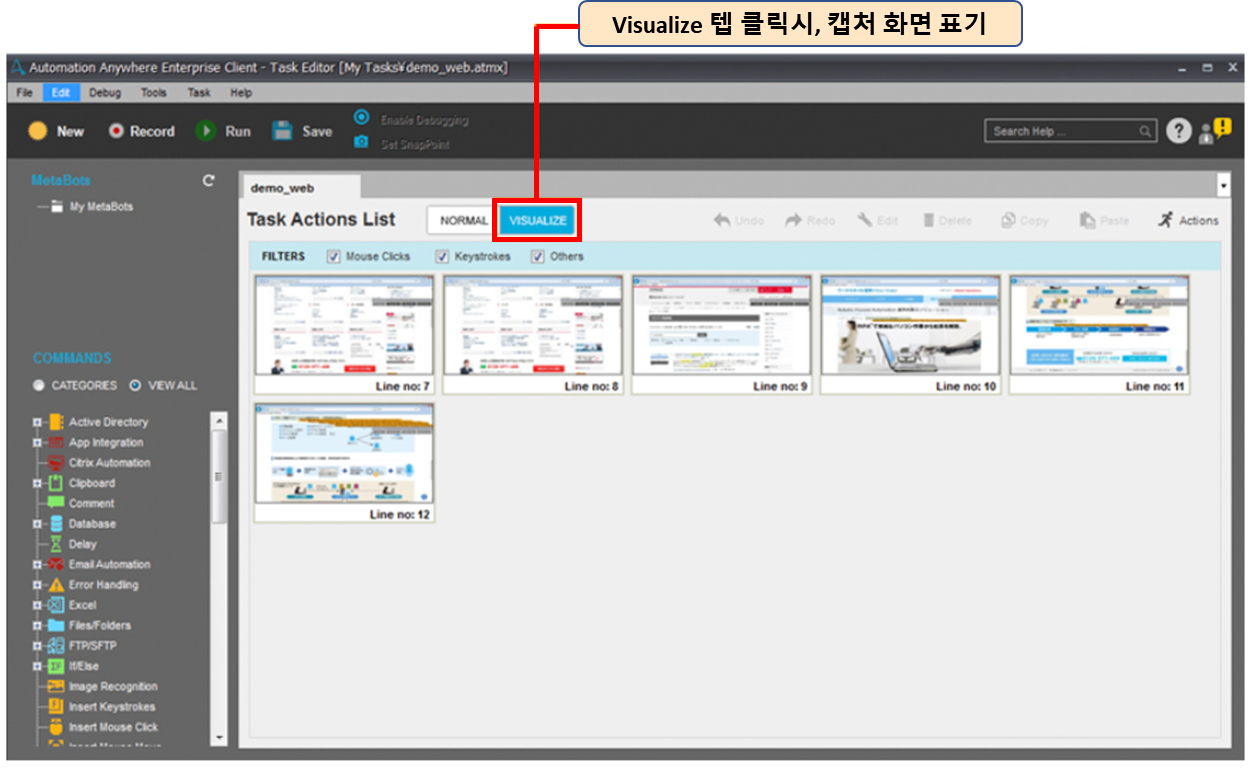
Task: Select the CATEGORIES radio button
Action: coord(38,385)
